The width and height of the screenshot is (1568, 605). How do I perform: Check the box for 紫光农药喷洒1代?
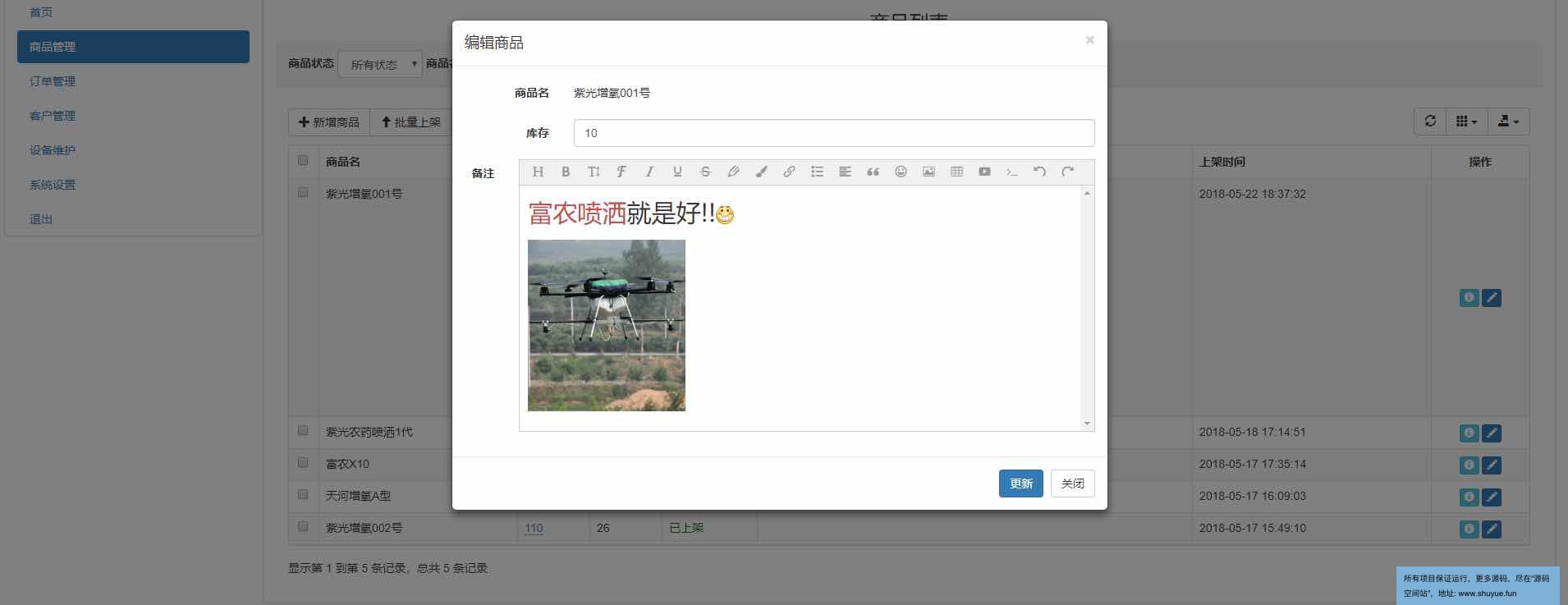(303, 431)
